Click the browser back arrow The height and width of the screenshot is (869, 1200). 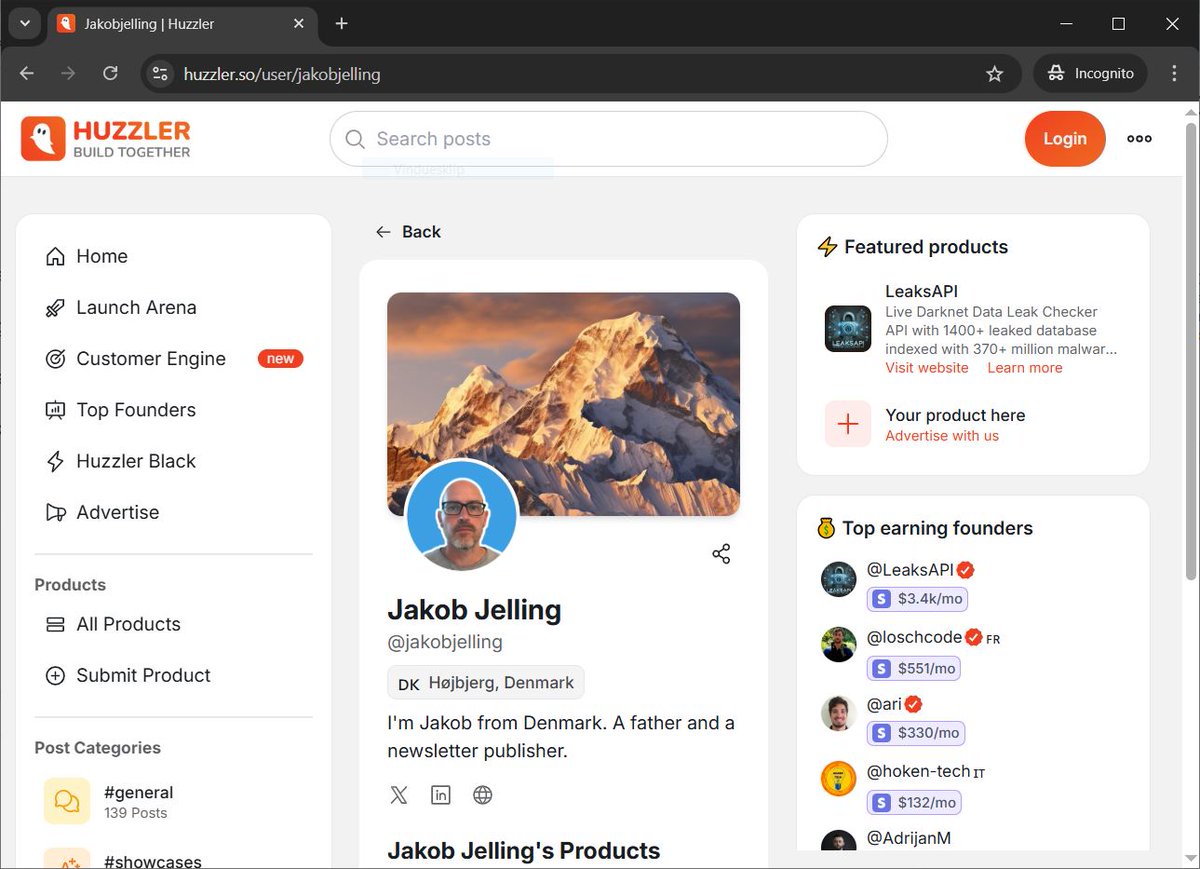[27, 73]
